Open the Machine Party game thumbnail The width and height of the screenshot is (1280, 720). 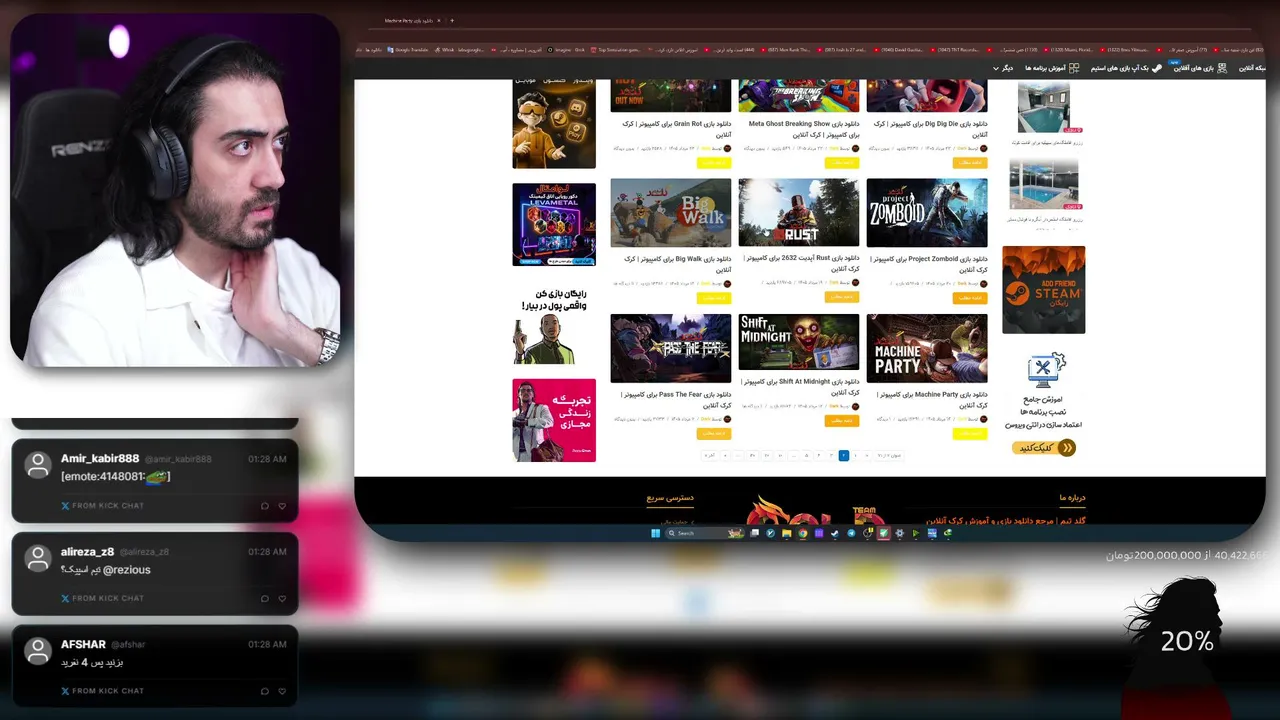[x=927, y=348]
